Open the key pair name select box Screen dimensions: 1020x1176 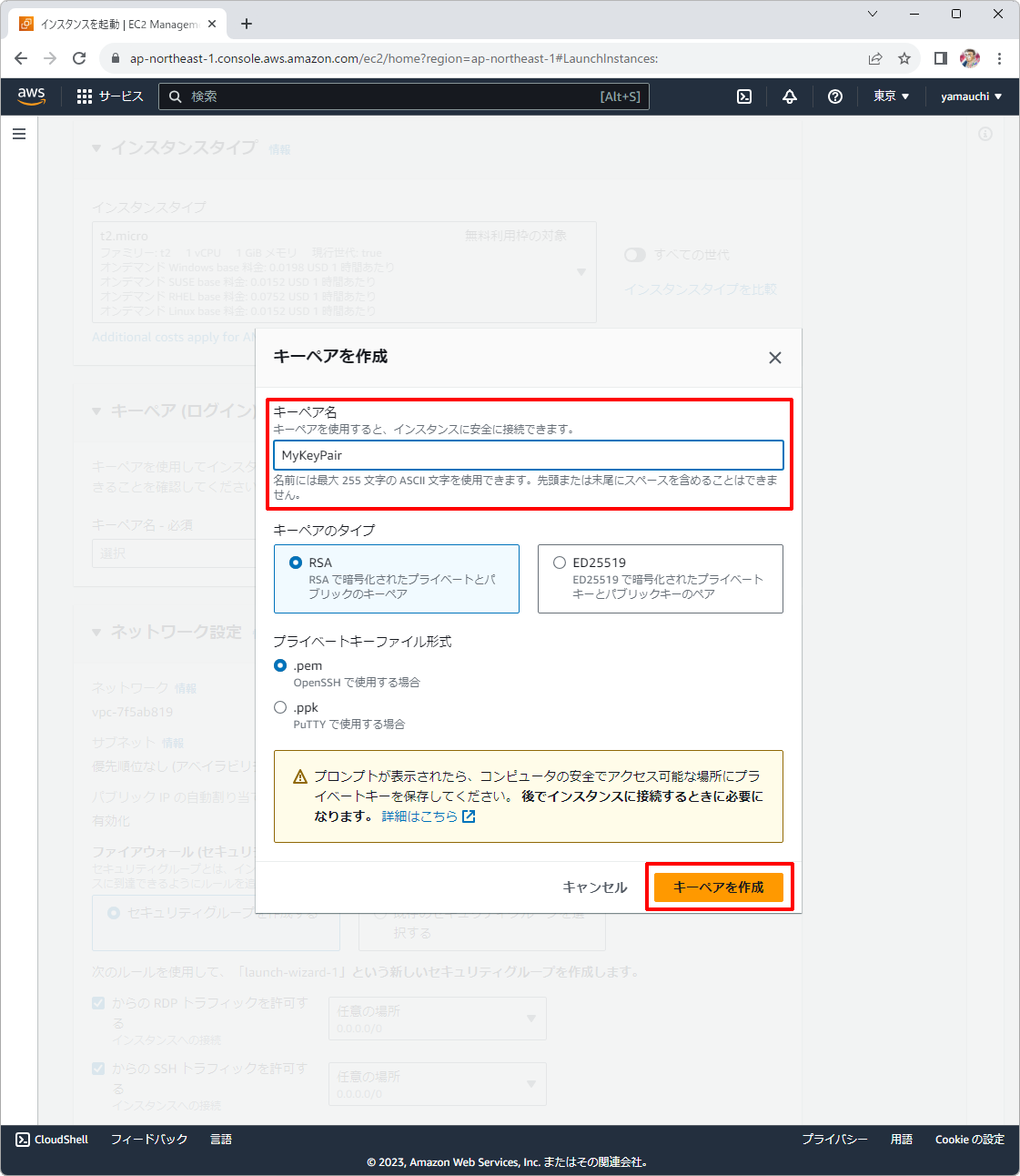coord(174,553)
